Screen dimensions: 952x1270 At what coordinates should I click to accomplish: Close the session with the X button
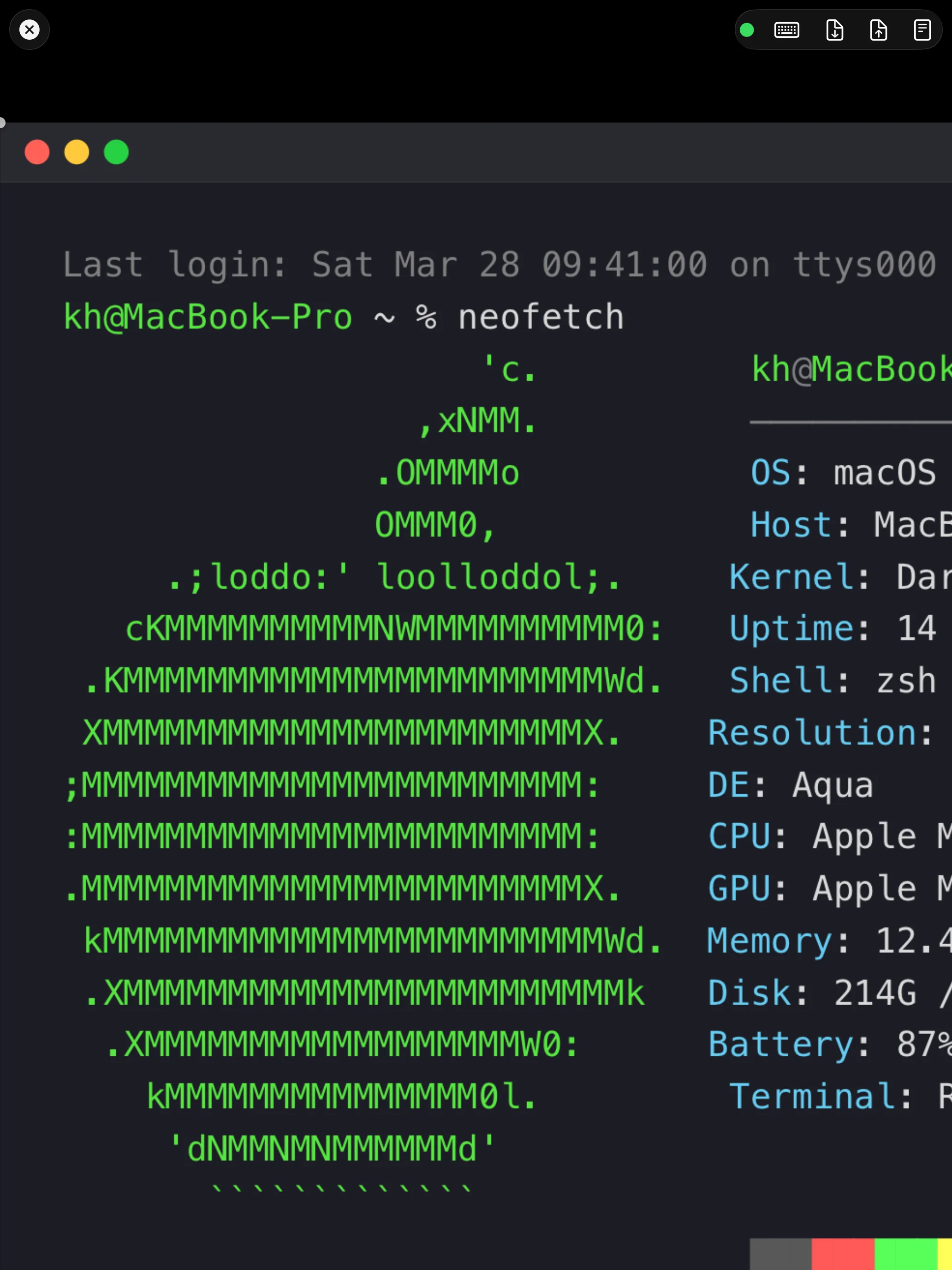point(29,29)
